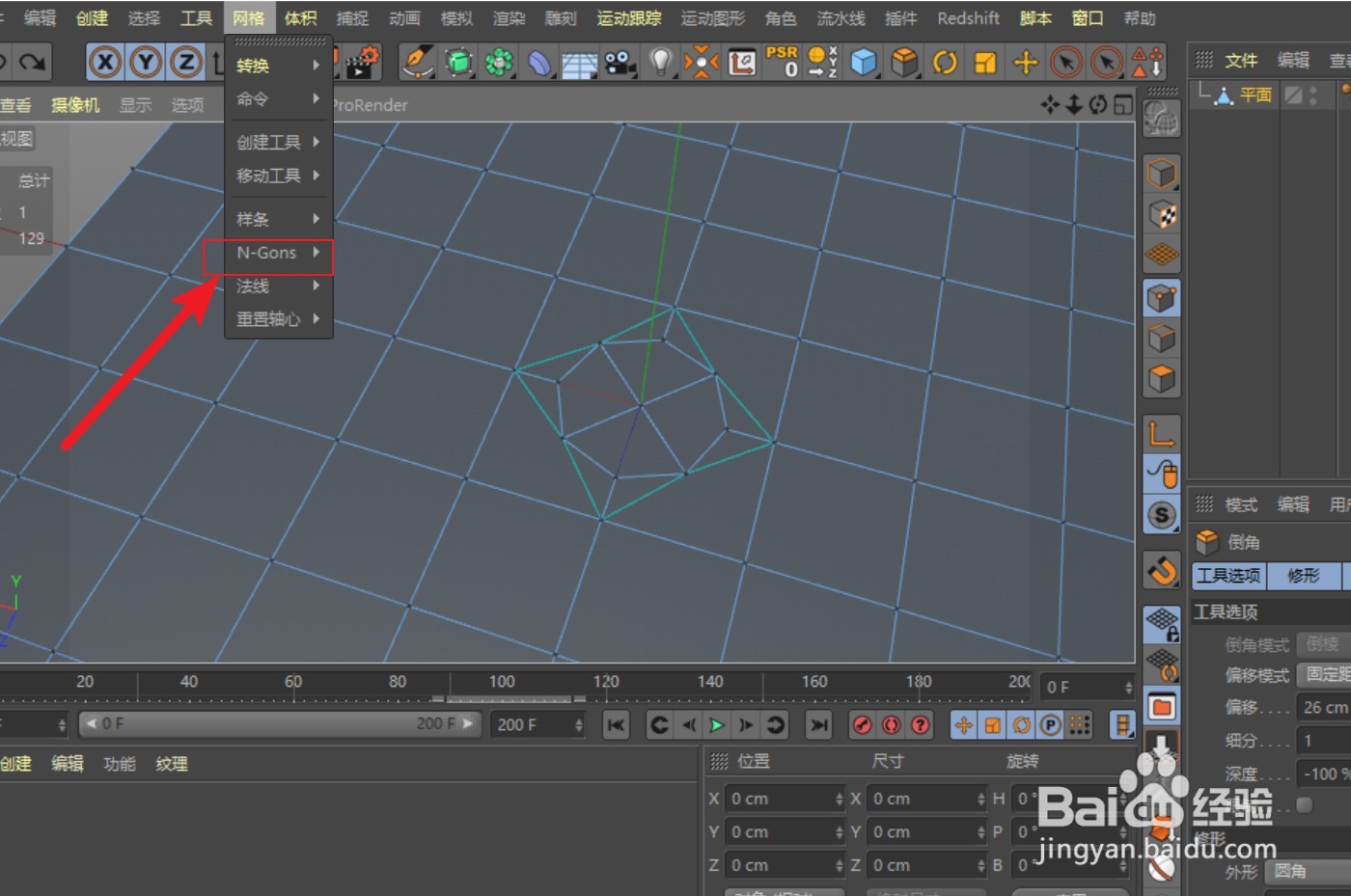Click 文件 in object manager
Viewport: 1351px width, 896px height.
[x=1241, y=61]
